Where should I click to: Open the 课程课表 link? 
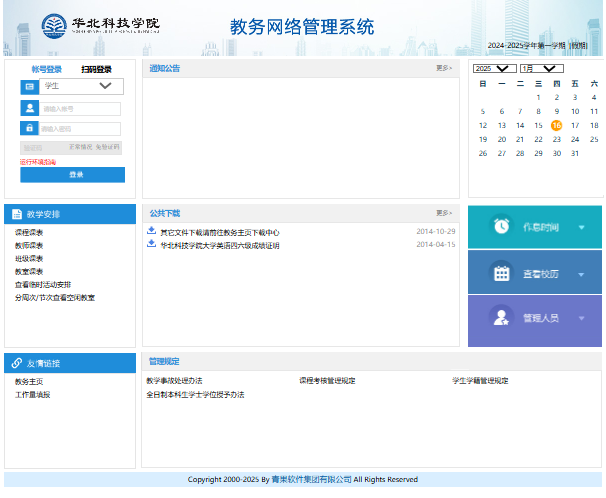tap(29, 232)
